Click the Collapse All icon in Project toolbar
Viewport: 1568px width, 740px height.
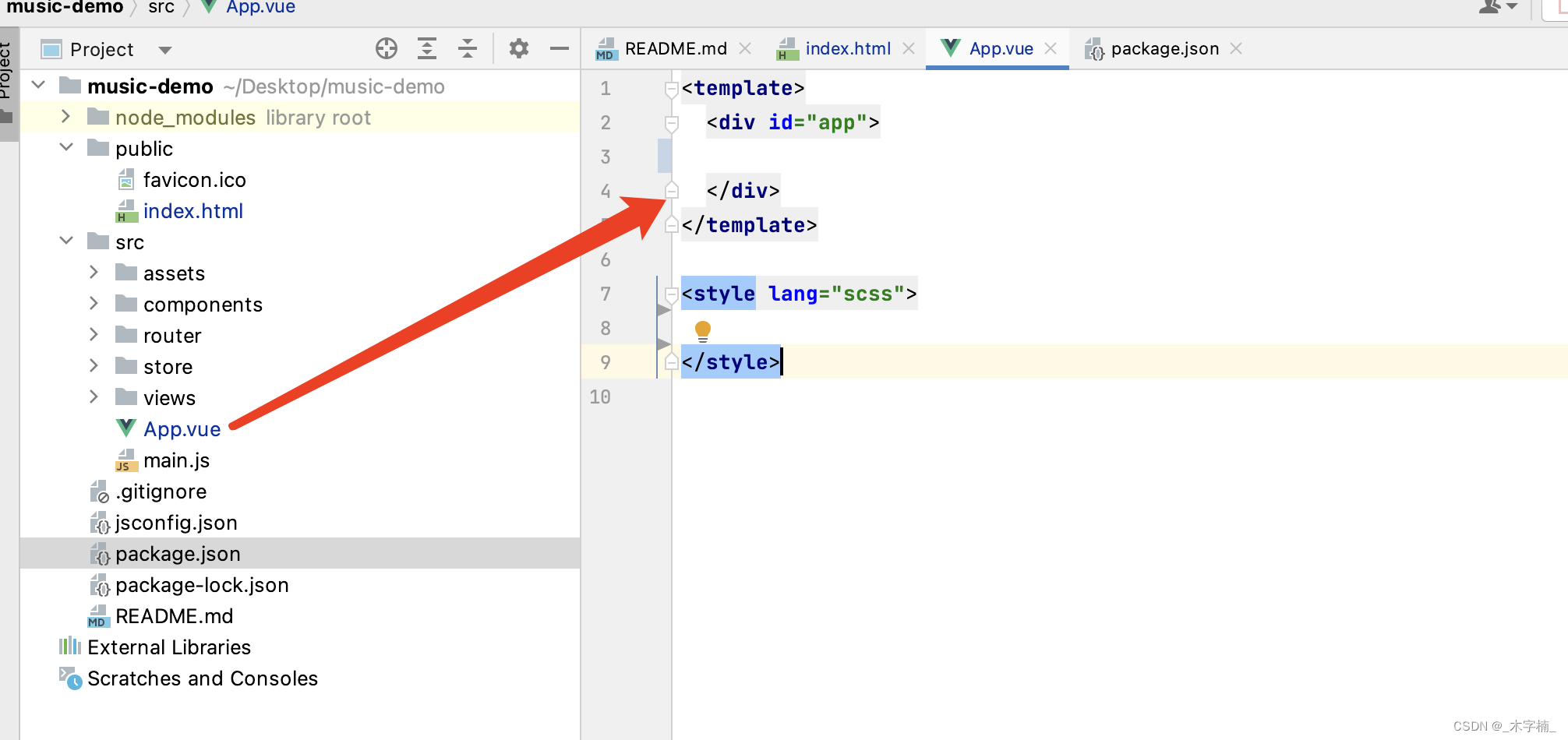[468, 49]
